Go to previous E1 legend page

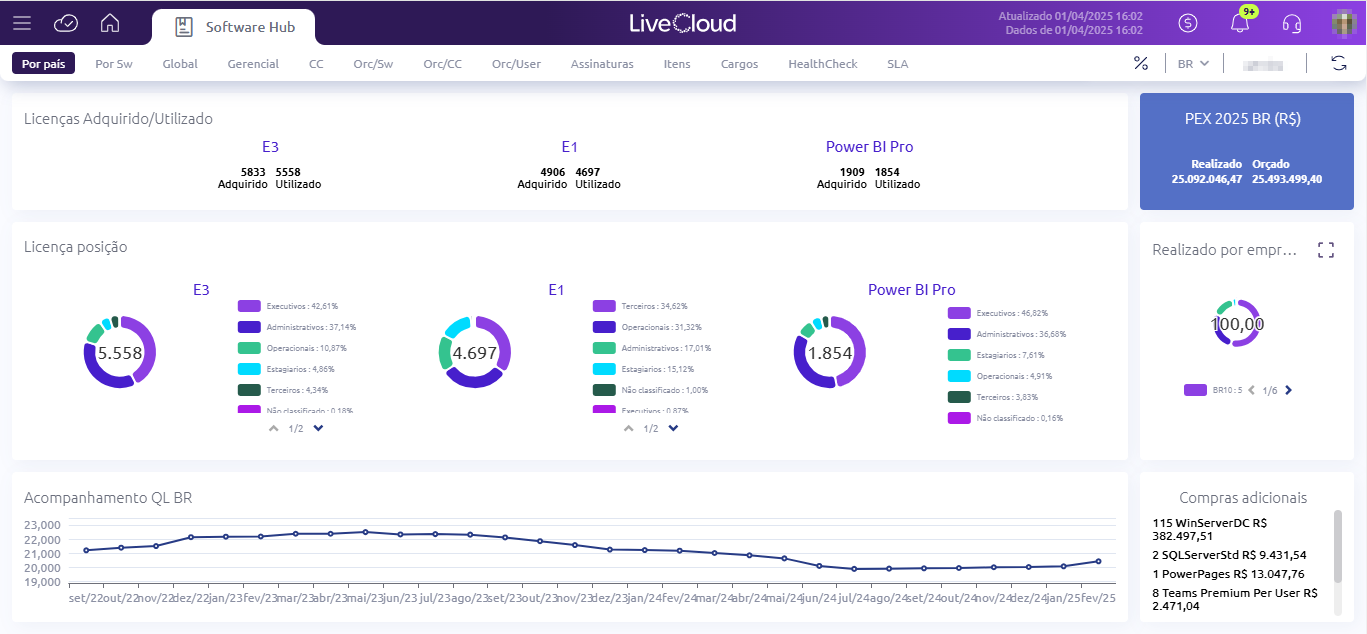[x=629, y=428]
